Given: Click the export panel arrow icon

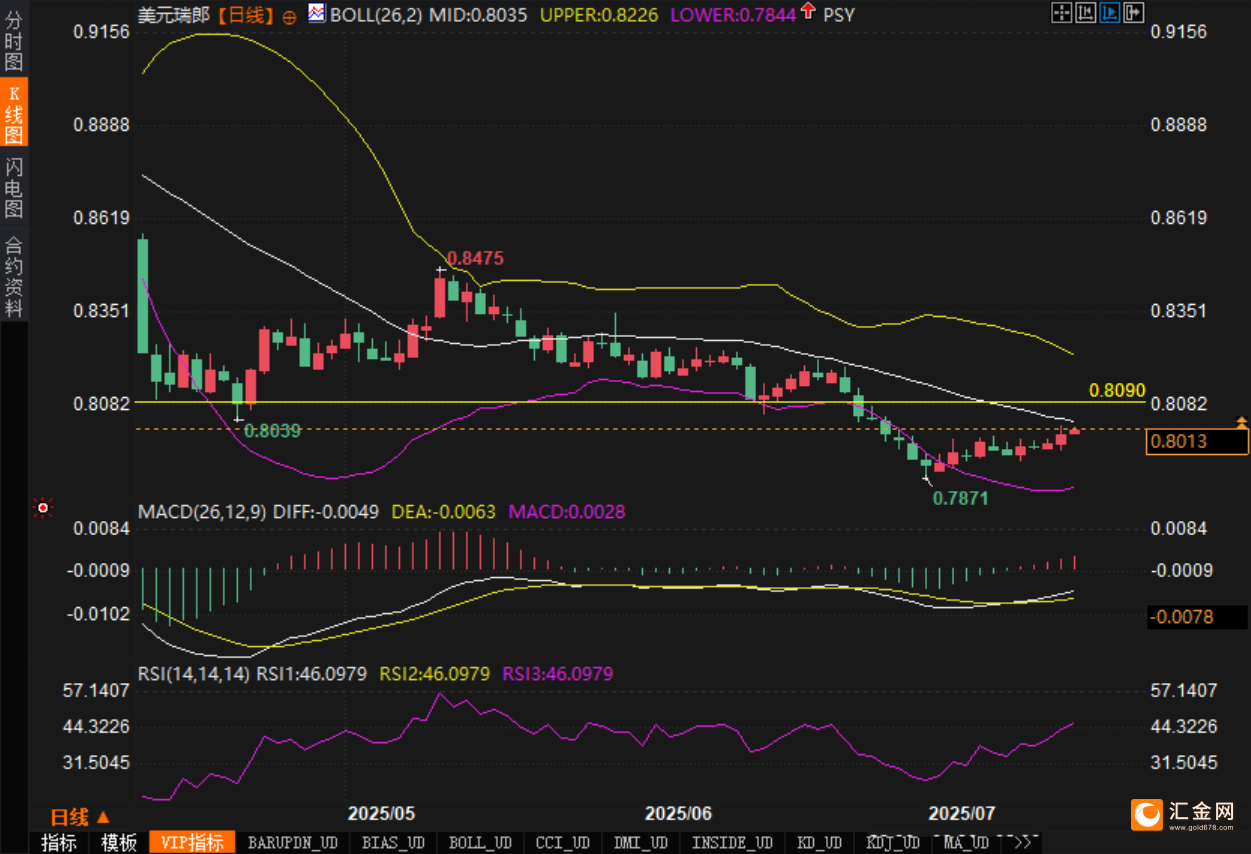Looking at the screenshot, I should 1132,12.
